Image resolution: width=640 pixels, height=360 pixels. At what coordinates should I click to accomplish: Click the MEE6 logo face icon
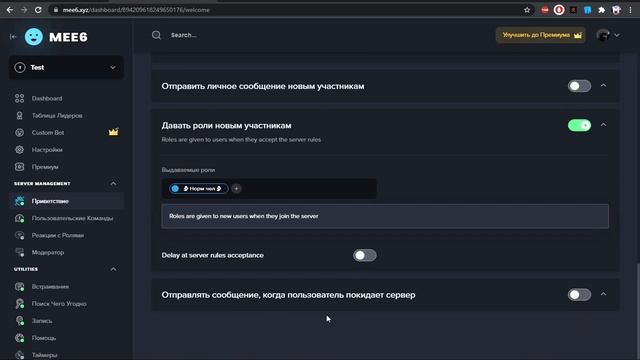coord(33,37)
